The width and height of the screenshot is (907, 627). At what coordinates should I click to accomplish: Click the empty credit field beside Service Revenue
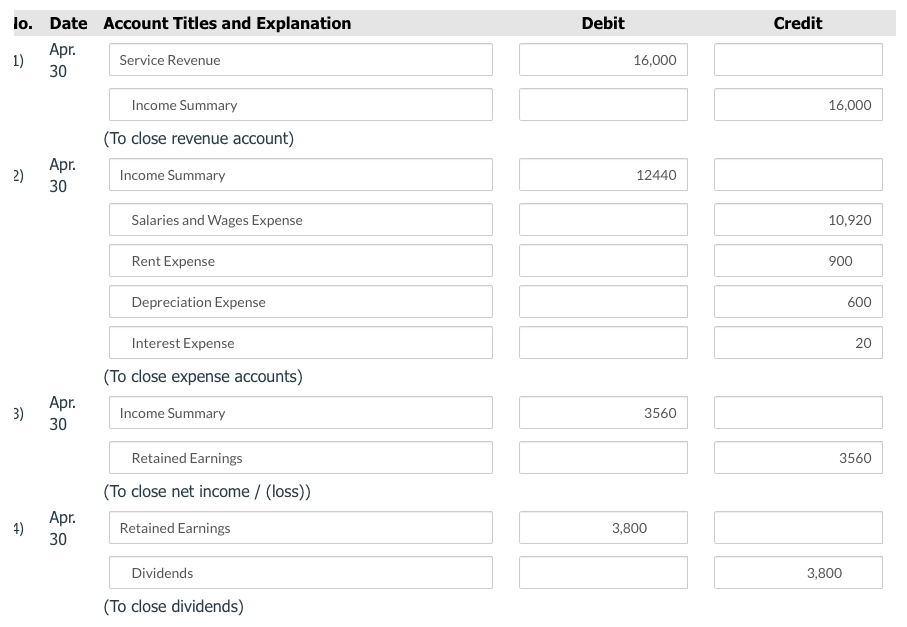point(798,60)
